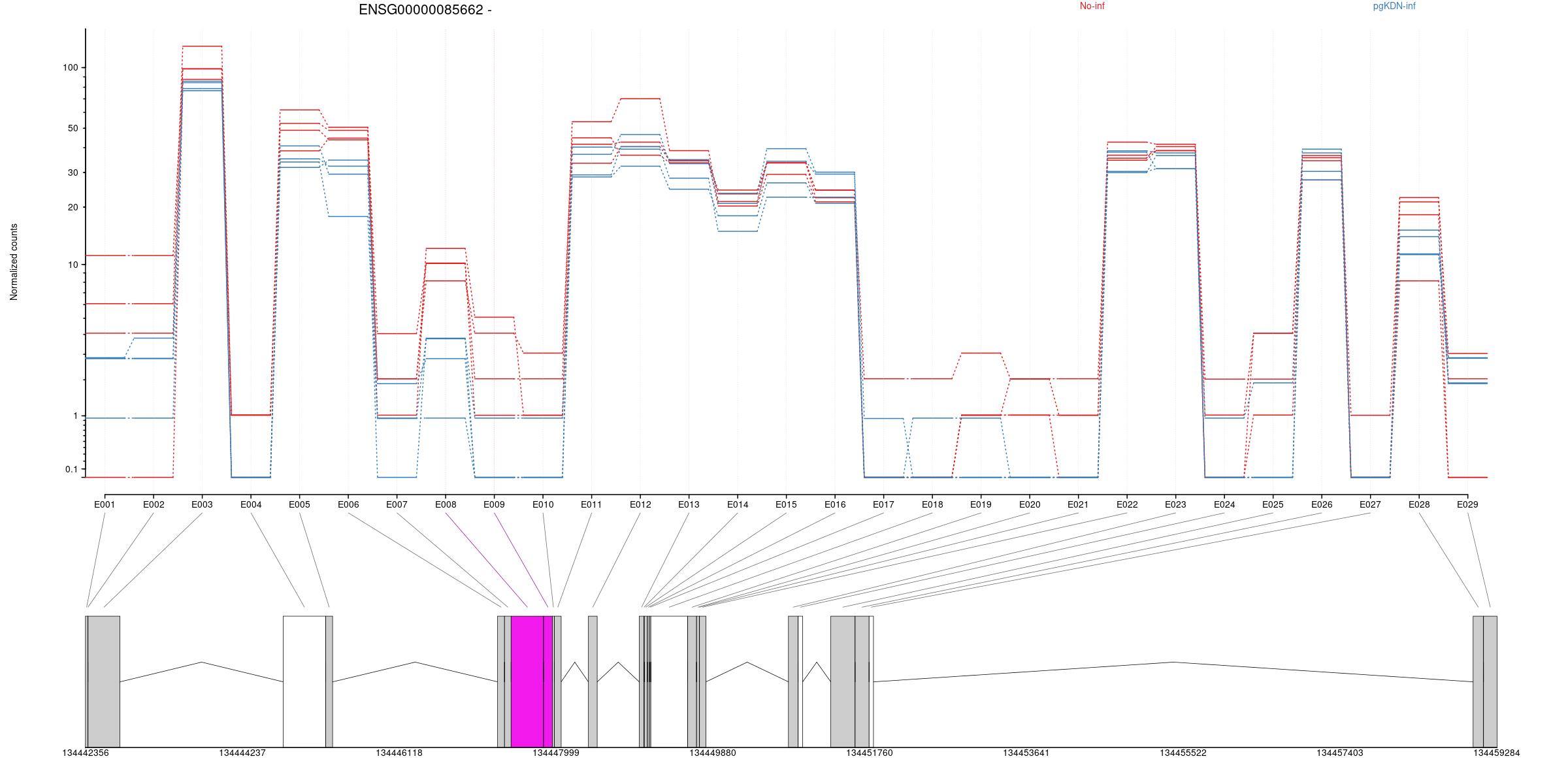Image resolution: width=1568 pixels, height=784 pixels.
Task: Click exon label E023
Action: tap(1175, 504)
